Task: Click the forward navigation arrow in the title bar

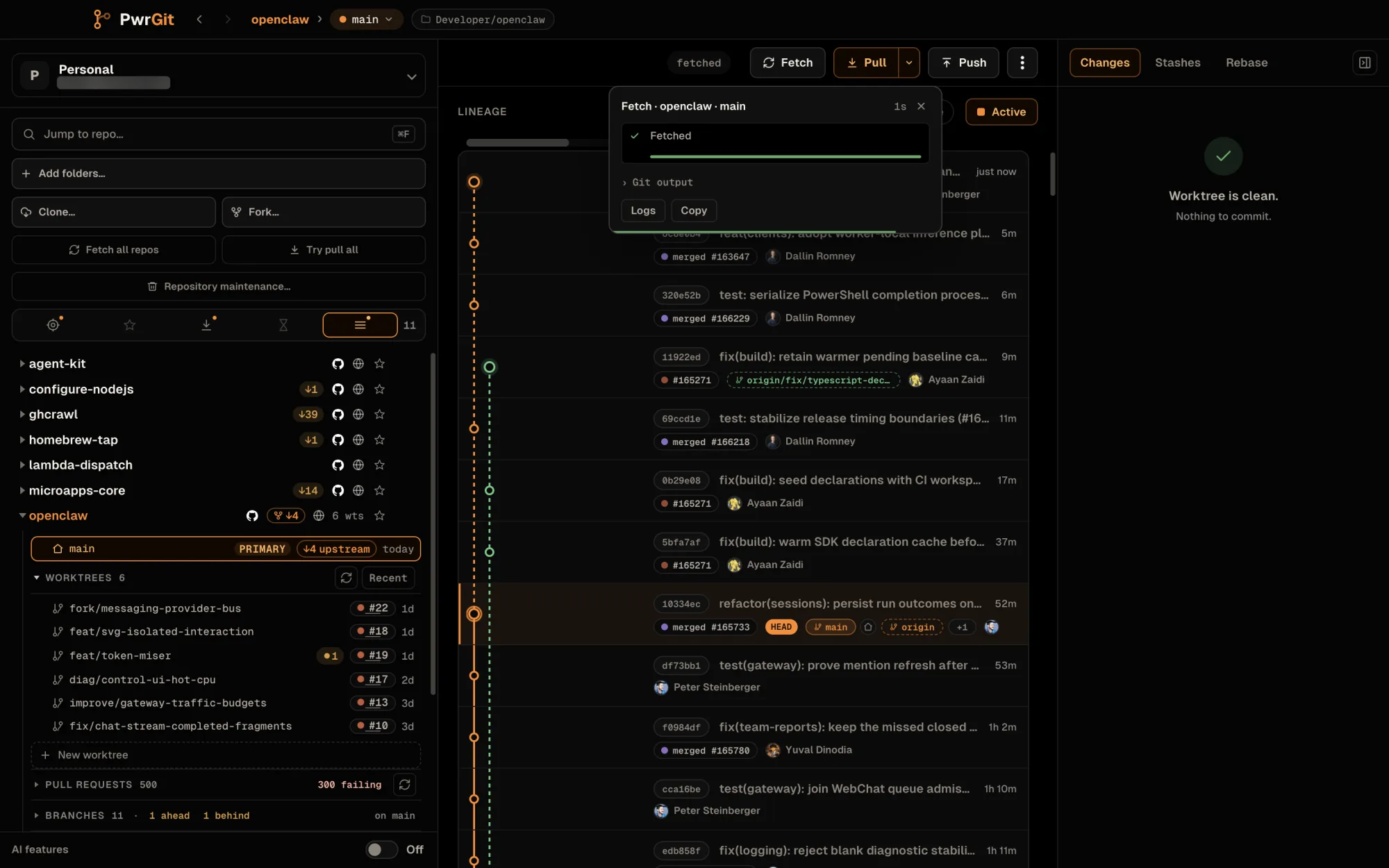Action: [x=228, y=19]
